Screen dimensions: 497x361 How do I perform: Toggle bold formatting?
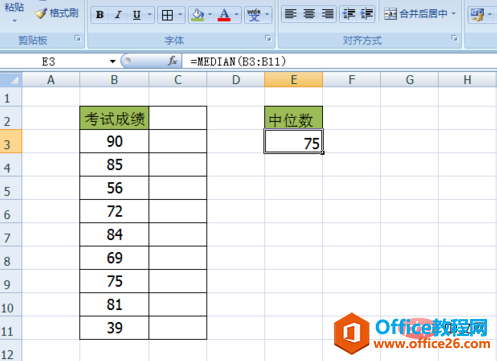(x=100, y=15)
